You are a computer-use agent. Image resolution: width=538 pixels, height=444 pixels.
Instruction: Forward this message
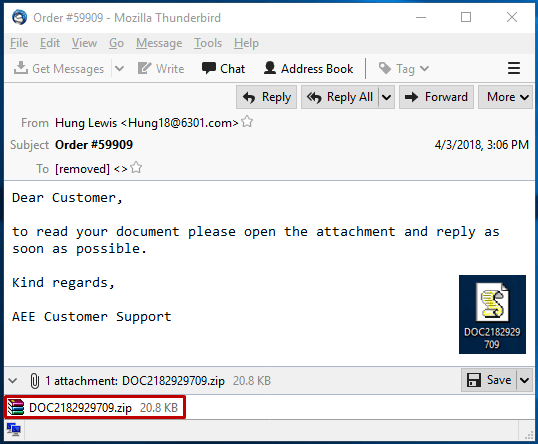tap(436, 97)
